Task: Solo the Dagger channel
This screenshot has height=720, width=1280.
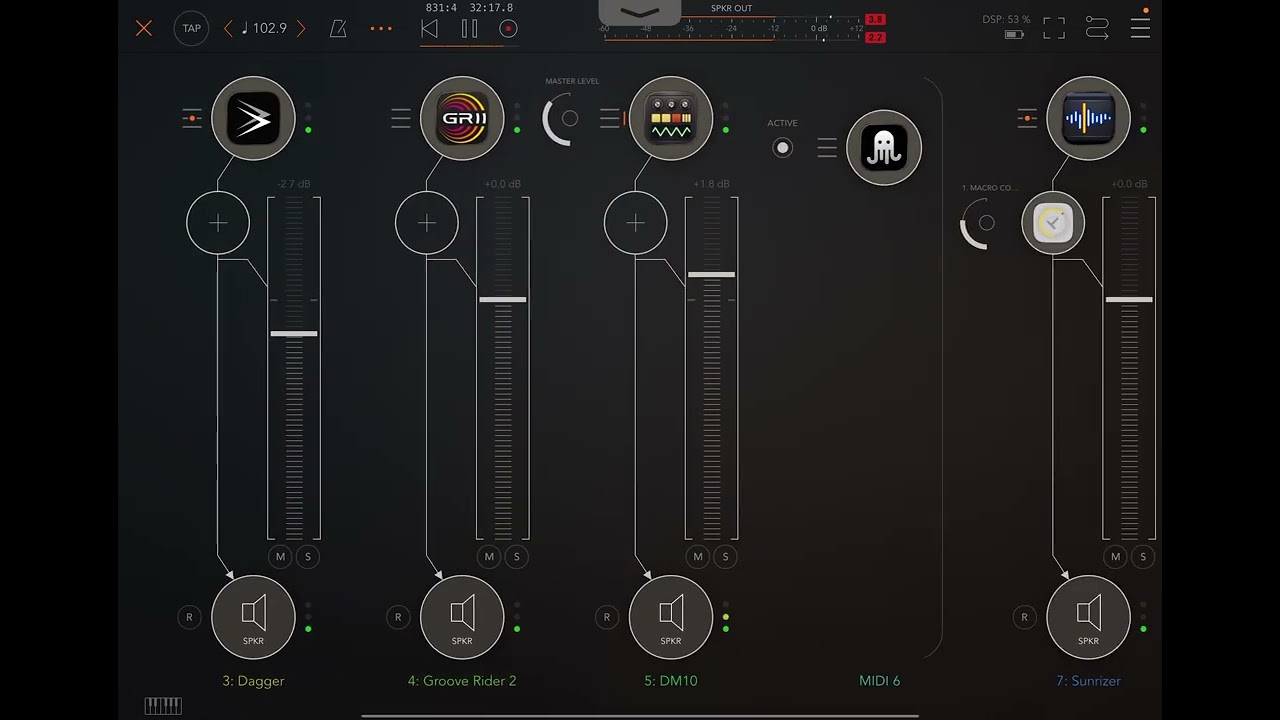Action: click(x=308, y=557)
